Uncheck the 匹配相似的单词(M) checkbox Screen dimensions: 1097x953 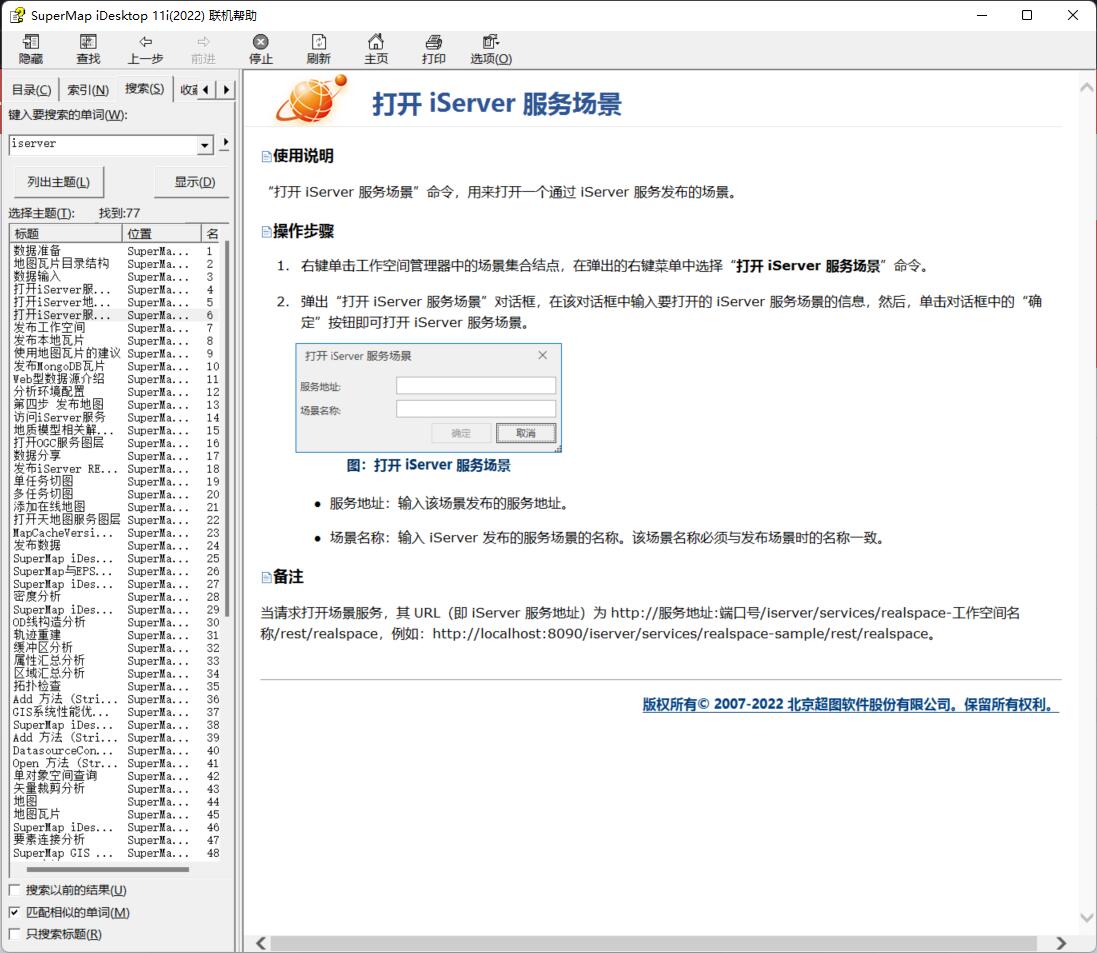tap(14, 912)
